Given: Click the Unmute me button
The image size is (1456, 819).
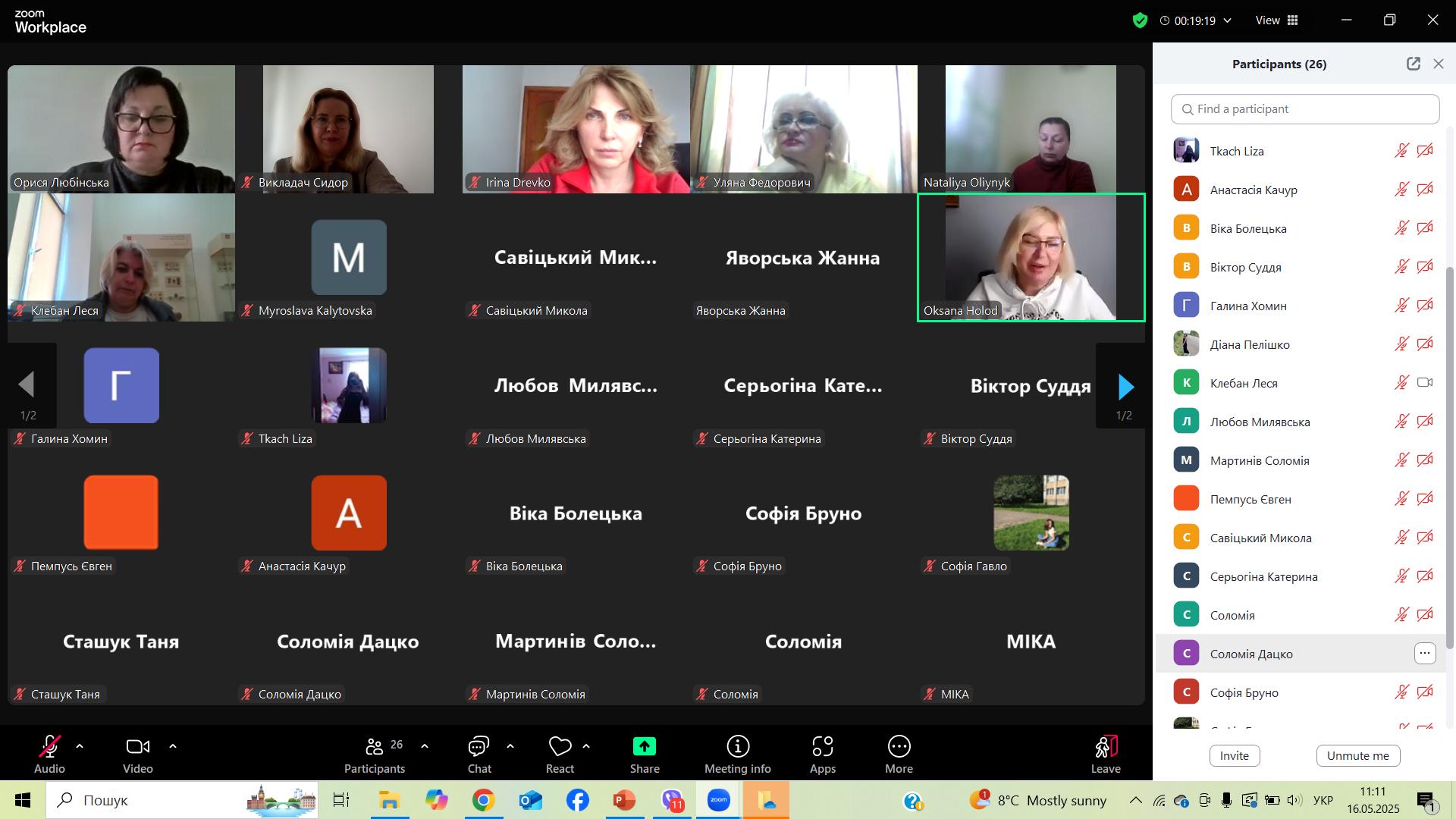Looking at the screenshot, I should [1358, 755].
